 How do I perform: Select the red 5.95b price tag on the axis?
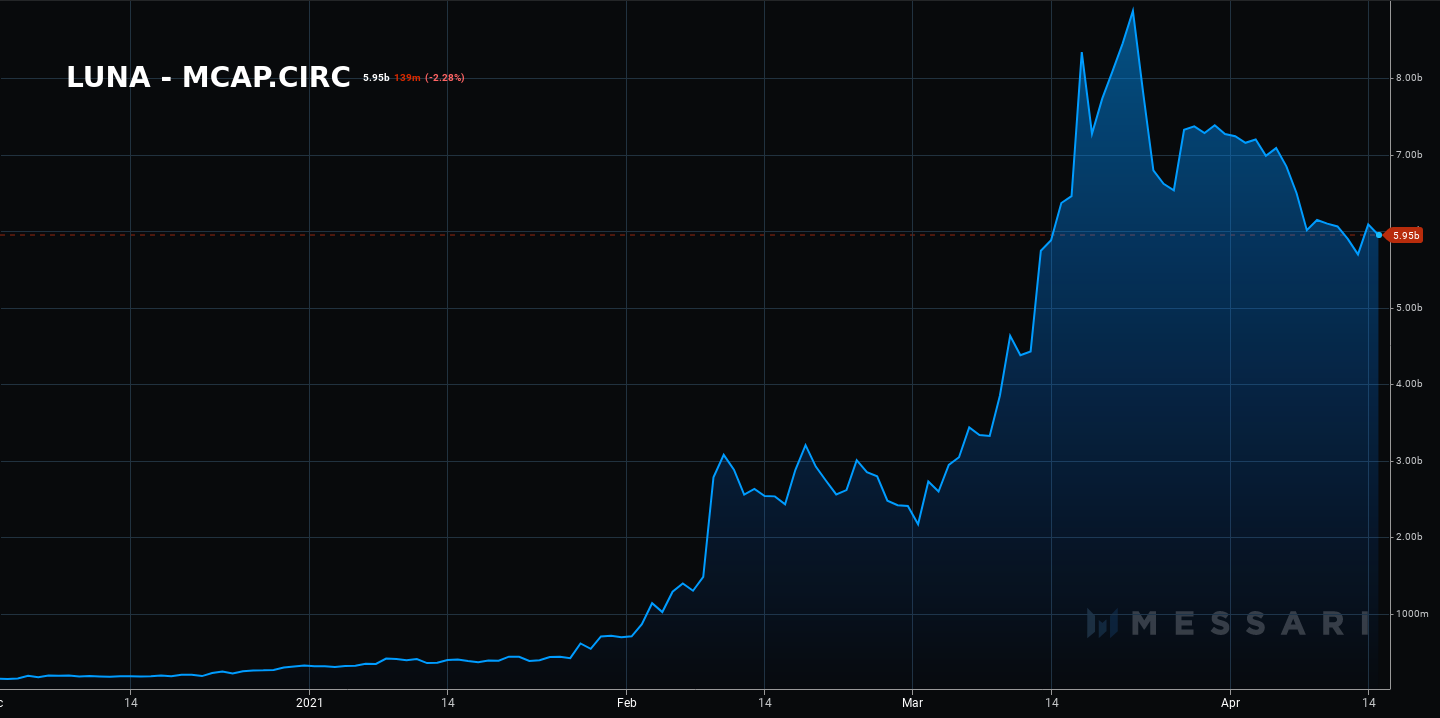(1405, 235)
